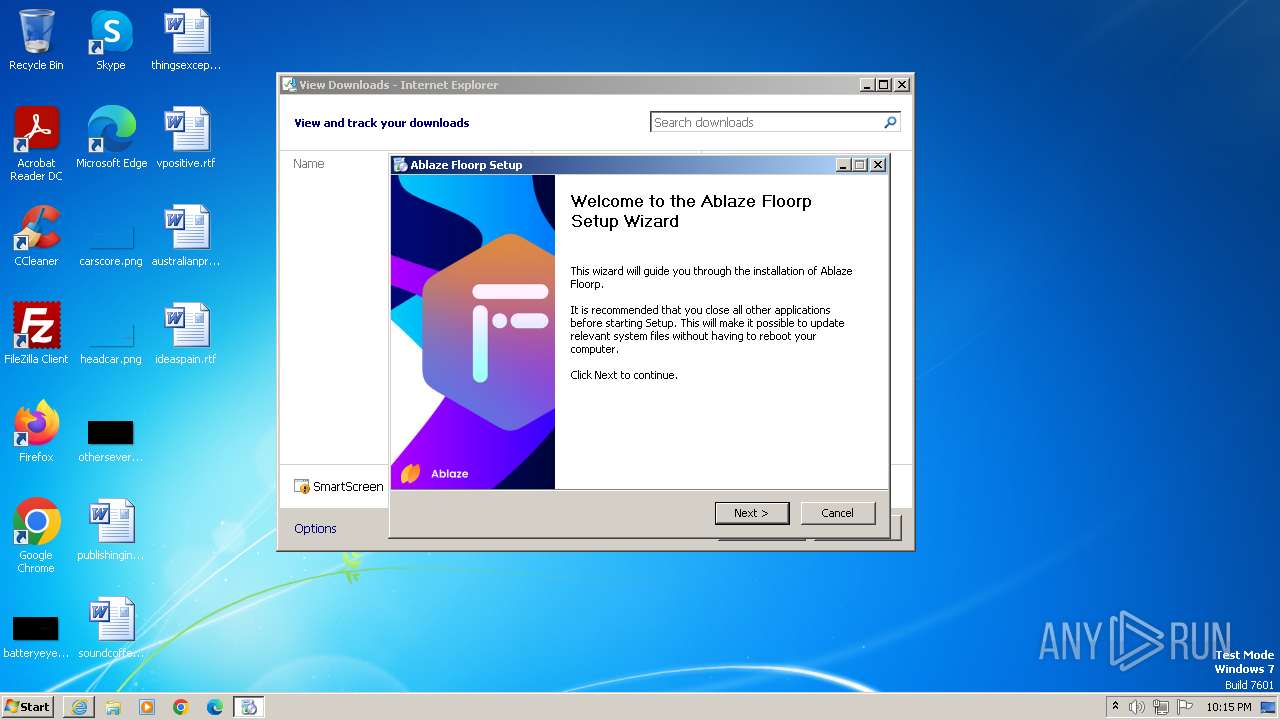Select carscore.png file icon

111,236
